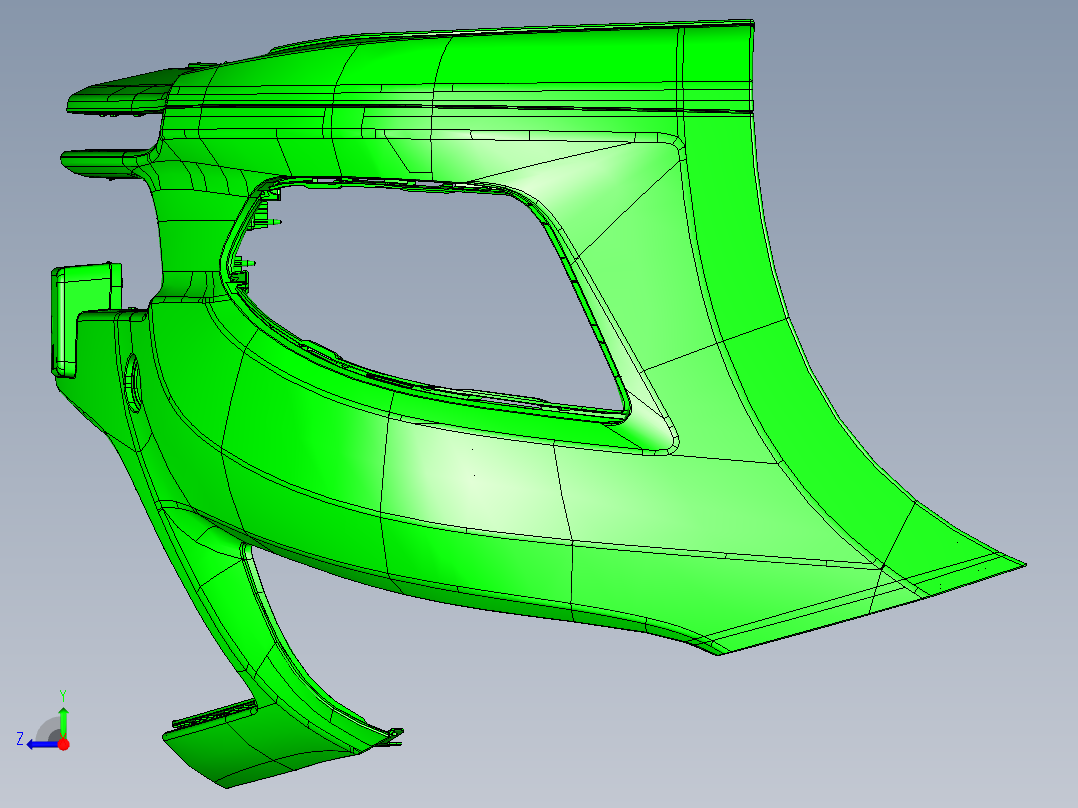Click the blue Z axis arrow of the triad
Image resolution: width=1078 pixels, height=808 pixels.
click(x=41, y=745)
